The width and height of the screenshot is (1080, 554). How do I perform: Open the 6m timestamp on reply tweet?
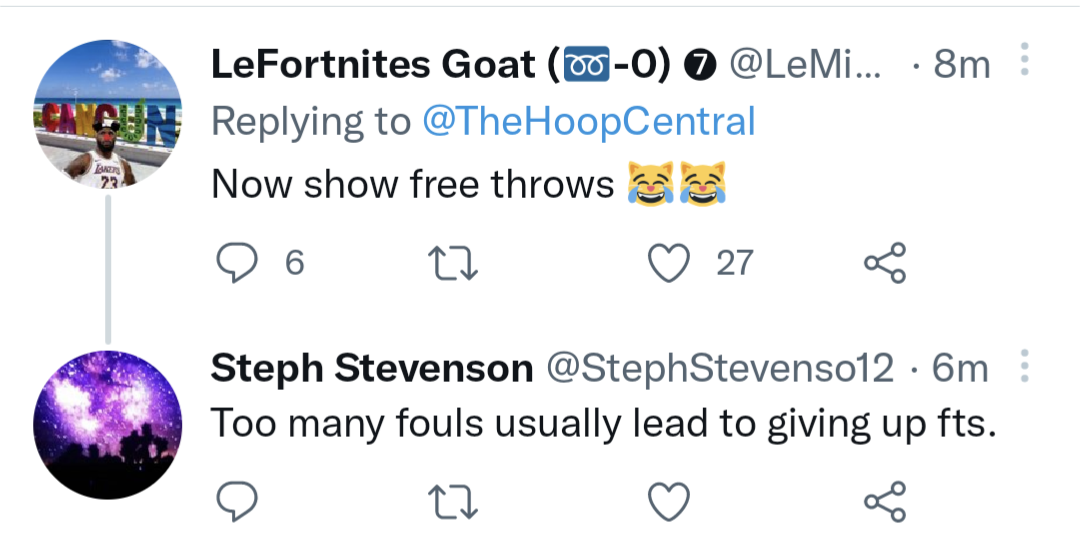959,370
